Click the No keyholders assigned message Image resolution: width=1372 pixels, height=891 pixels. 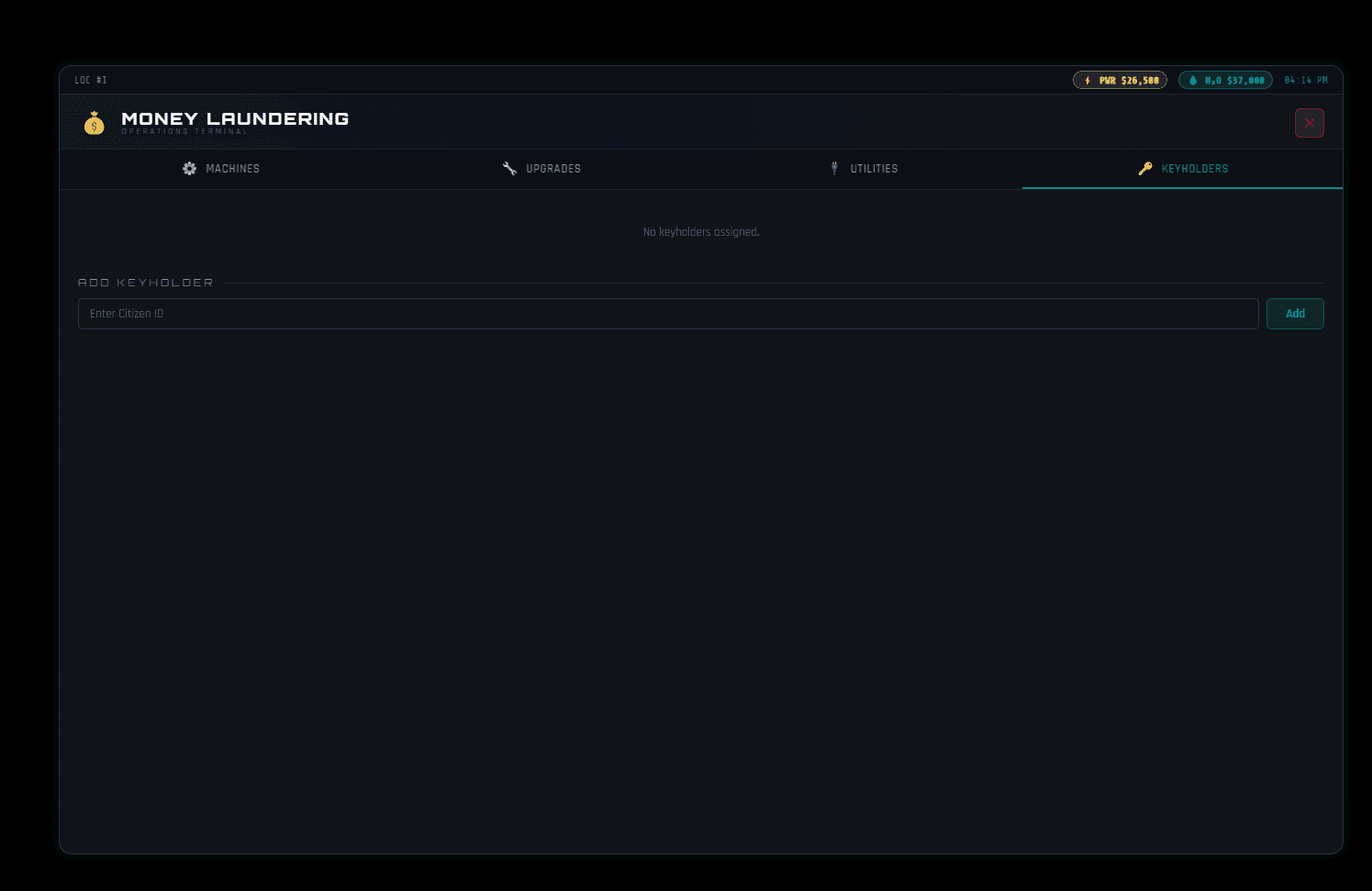point(701,232)
